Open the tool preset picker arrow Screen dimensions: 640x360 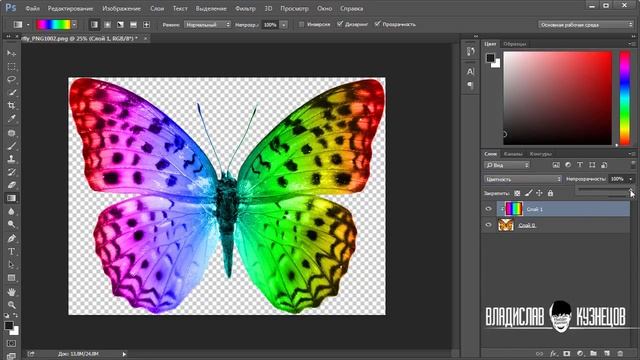click(x=28, y=24)
